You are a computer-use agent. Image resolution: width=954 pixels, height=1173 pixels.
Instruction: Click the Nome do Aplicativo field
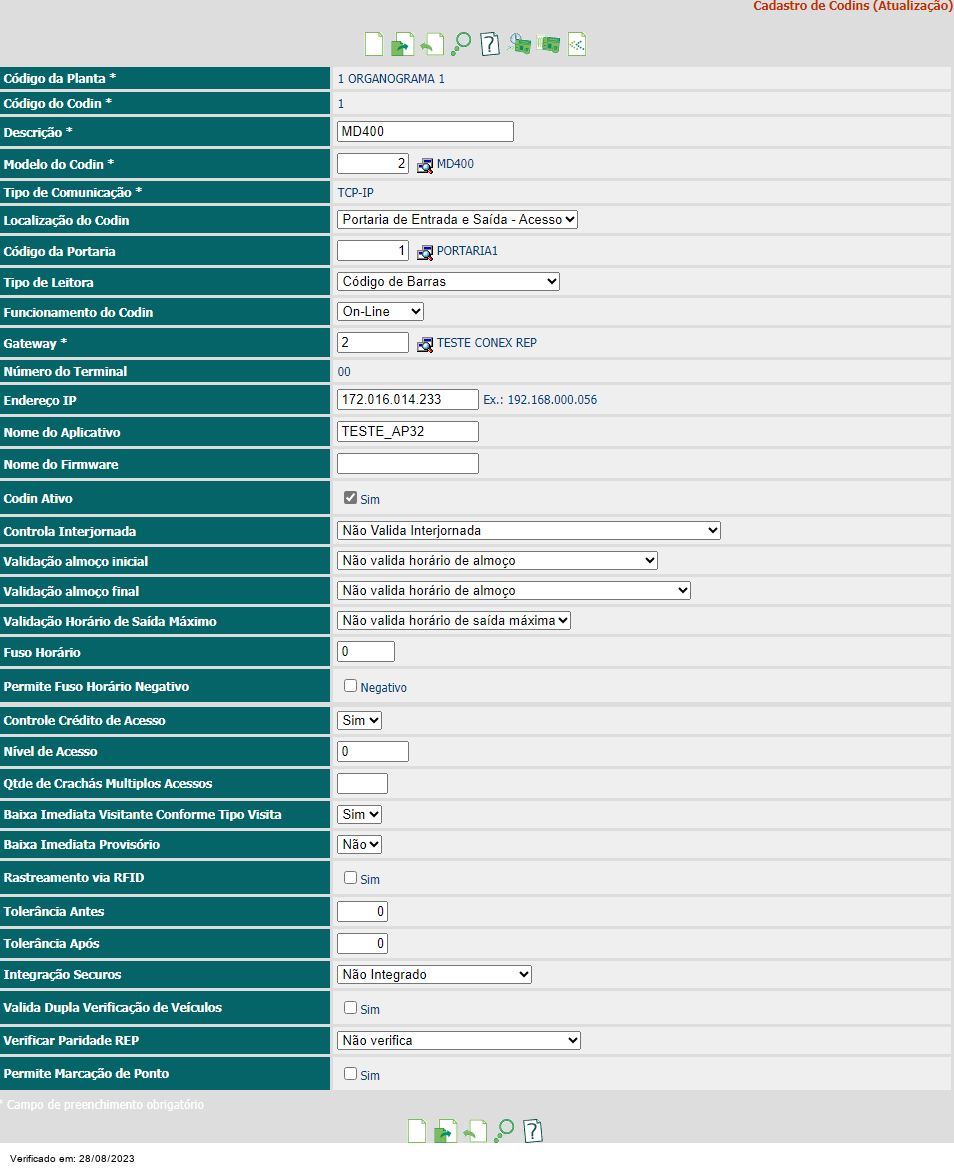pyautogui.click(x=408, y=432)
